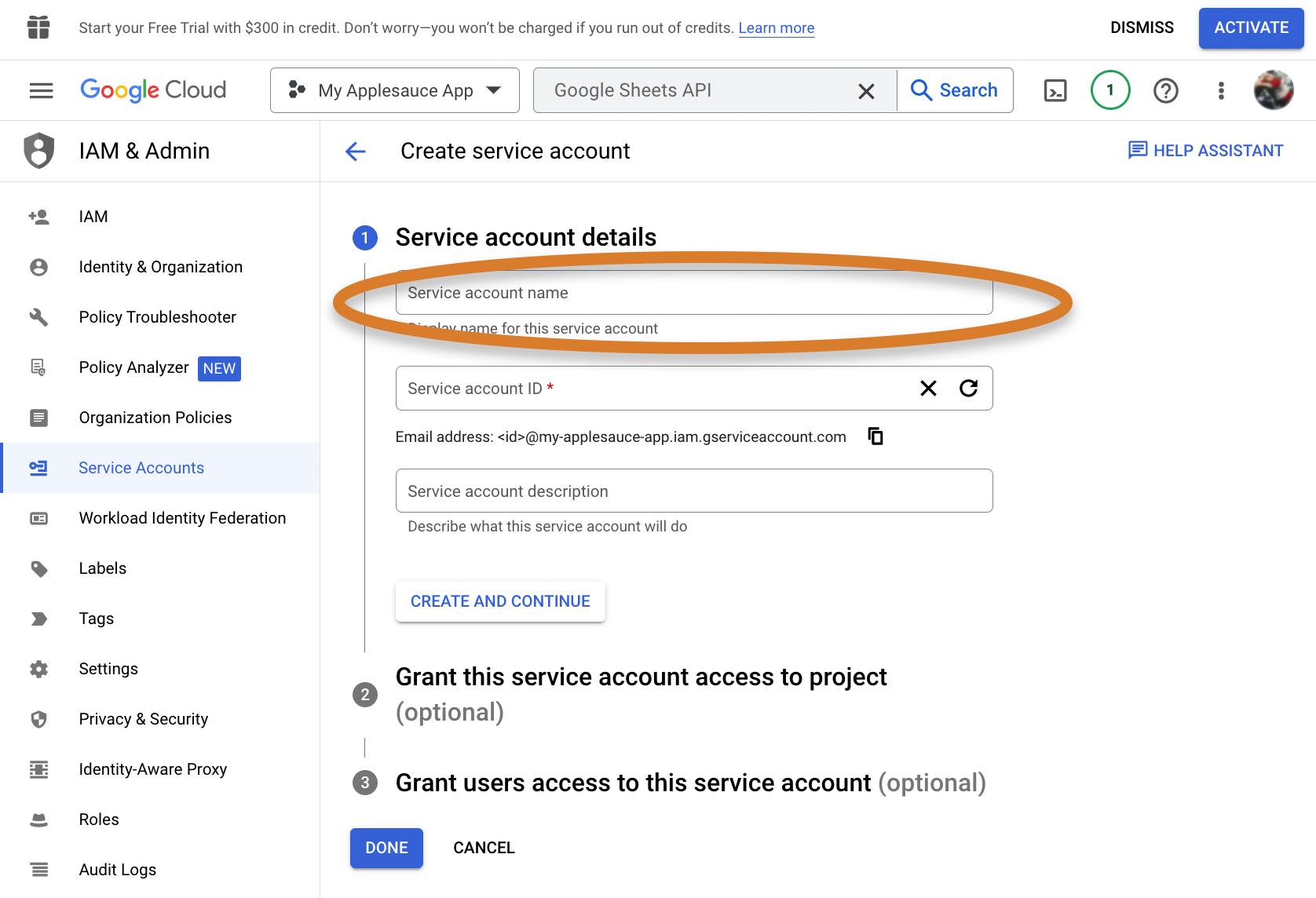Clear the Google Sheets API search text
The image size is (1316, 898).
[866, 91]
